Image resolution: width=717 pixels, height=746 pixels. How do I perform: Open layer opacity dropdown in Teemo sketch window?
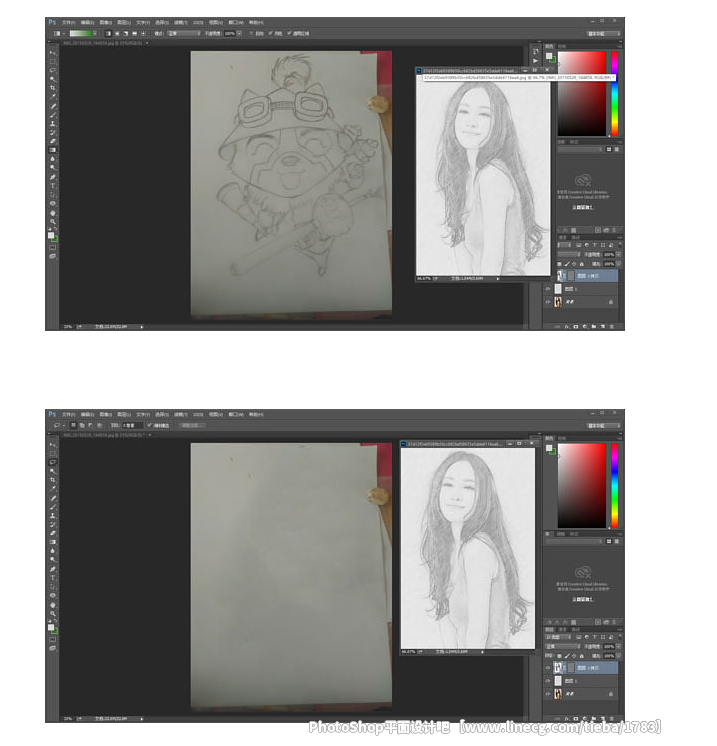point(618,255)
